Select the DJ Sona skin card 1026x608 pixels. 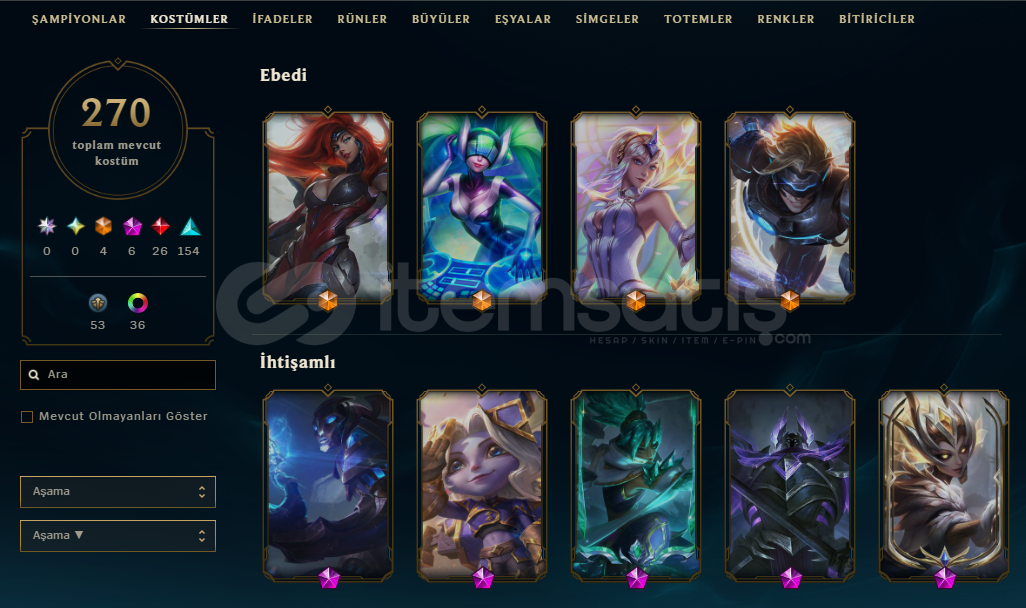tap(482, 207)
